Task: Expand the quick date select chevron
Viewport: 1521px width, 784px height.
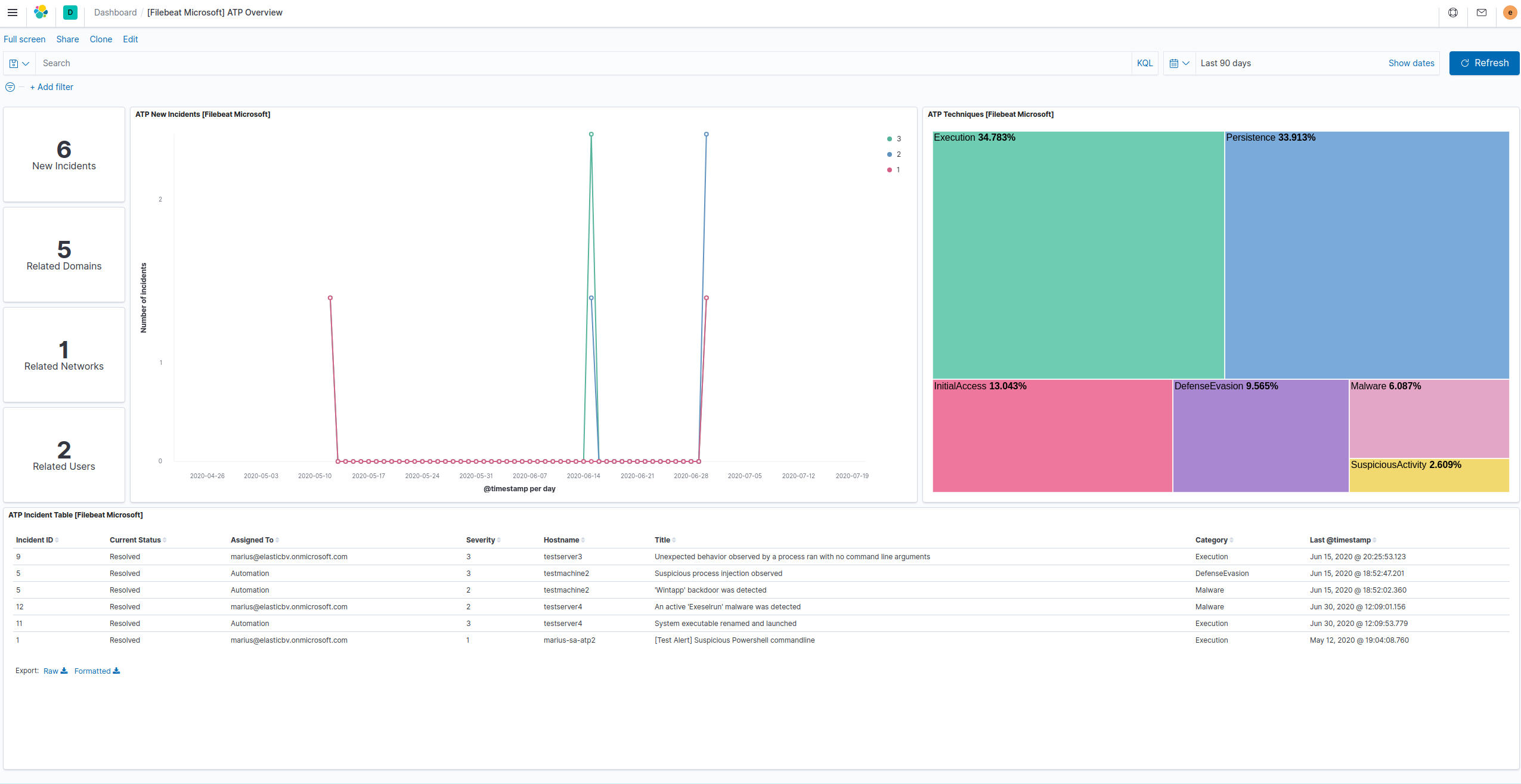Action: pyautogui.click(x=1185, y=63)
